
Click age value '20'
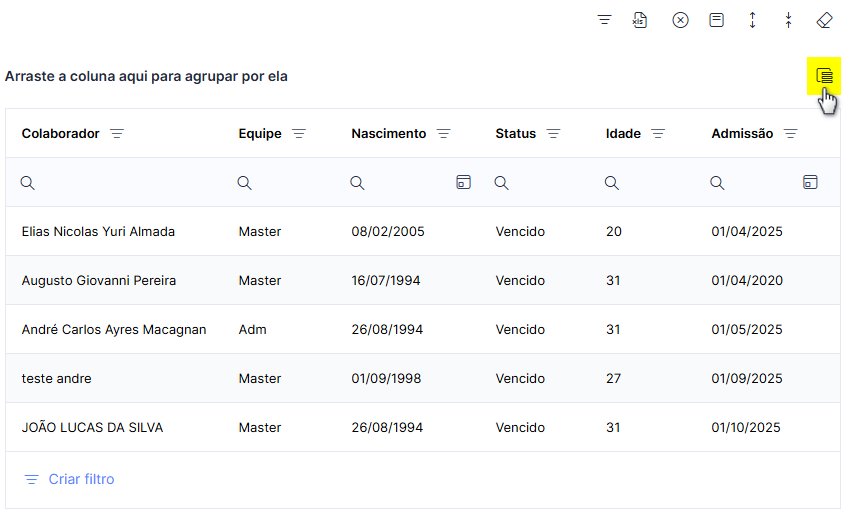[x=614, y=232]
